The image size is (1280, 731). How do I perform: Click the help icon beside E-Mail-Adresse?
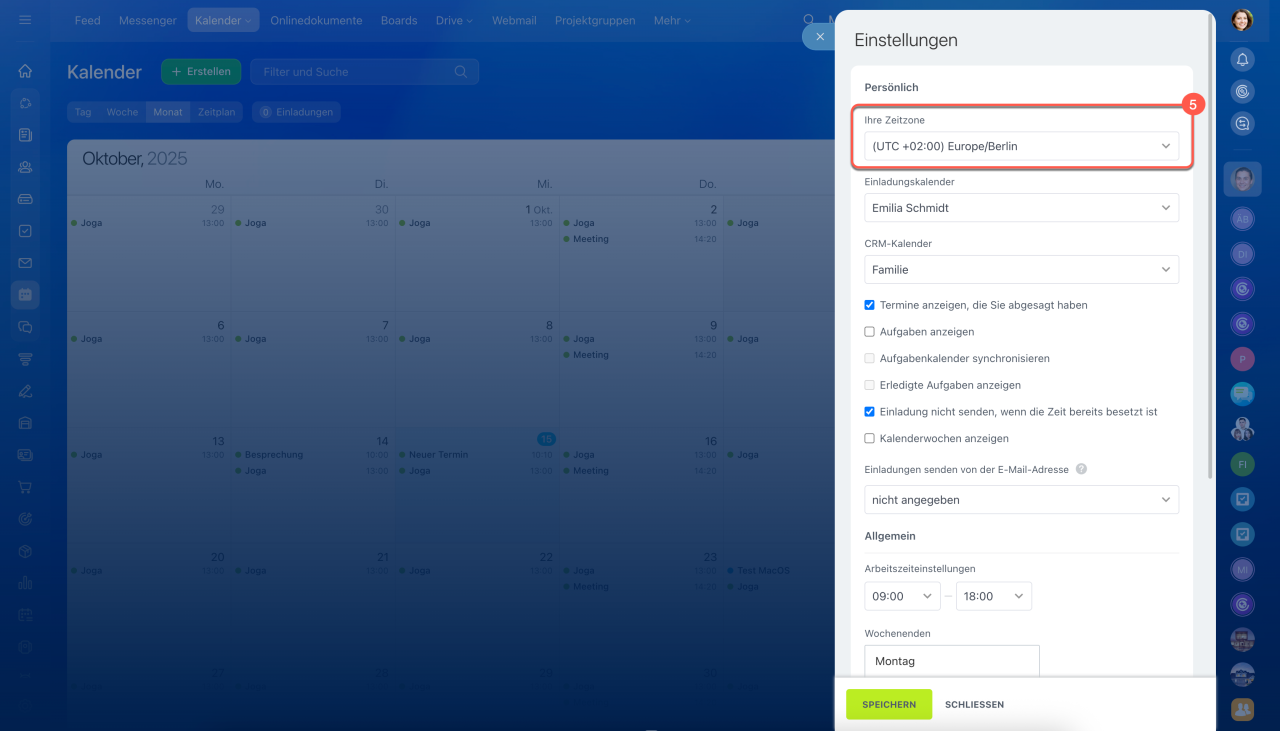tap(1081, 469)
